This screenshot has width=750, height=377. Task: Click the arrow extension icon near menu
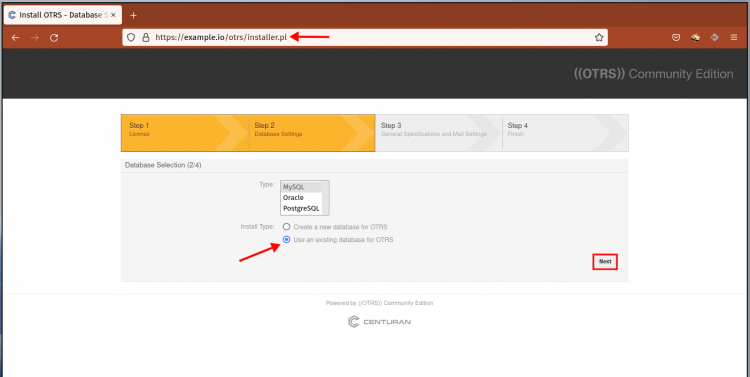(715, 38)
